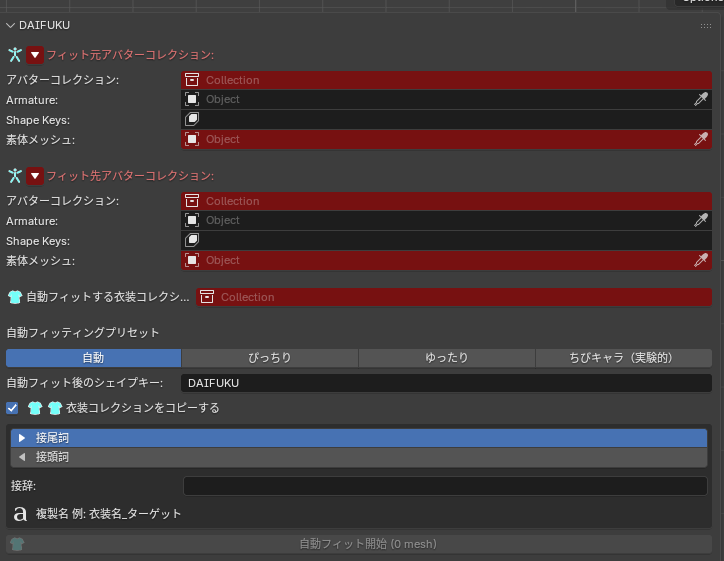Click the 自動フィッティングプリセット label
The image size is (724, 561).
pos(83,333)
